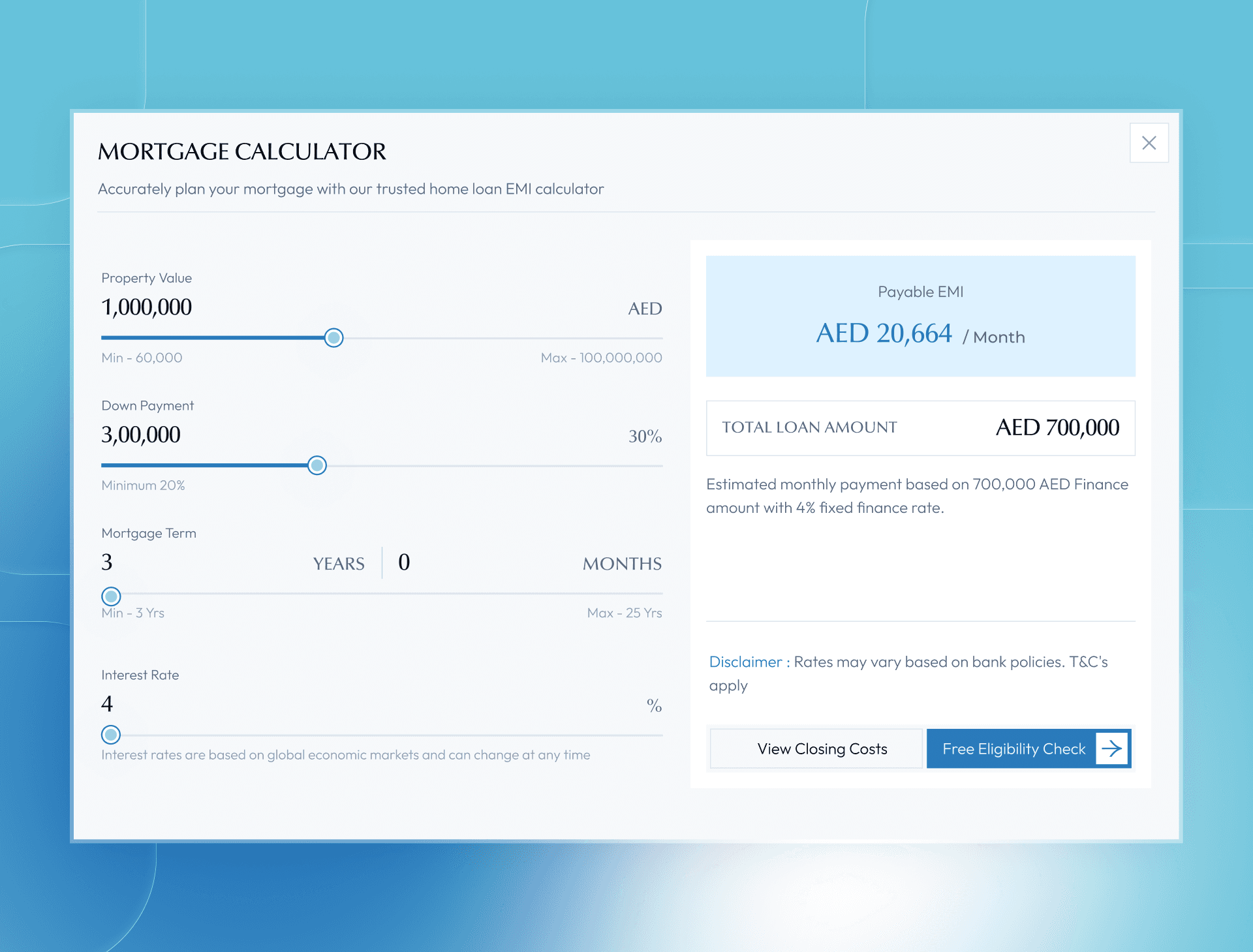Open View Closing Costs
The width and height of the screenshot is (1253, 952).
click(822, 749)
